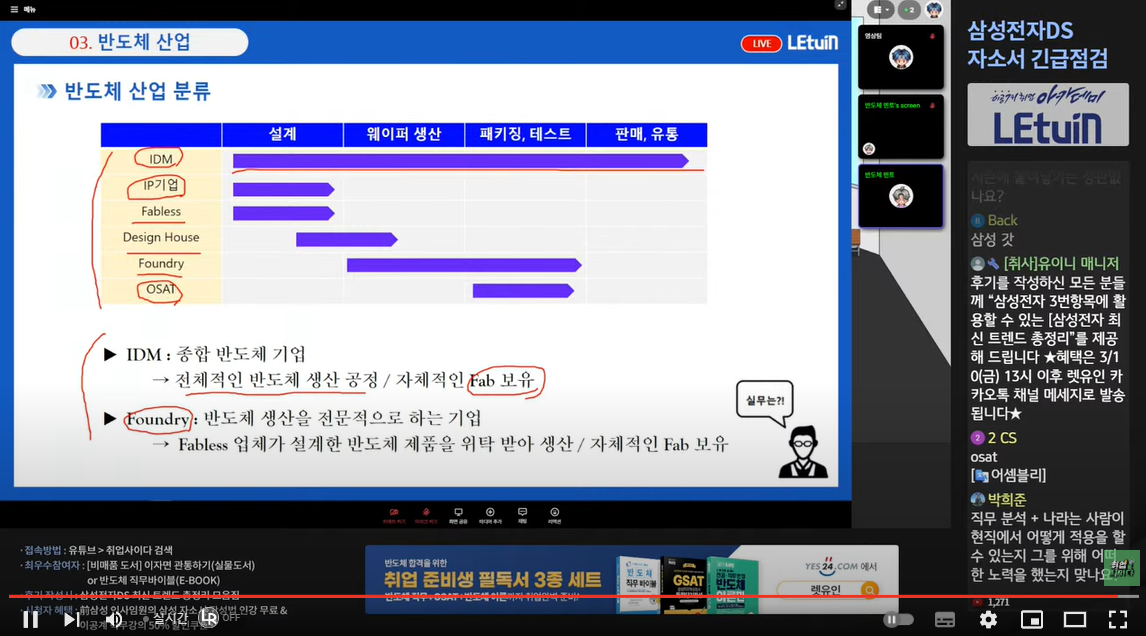Click chat username 2 CS
Screen dimensions: 1146x636
pos(1002,438)
